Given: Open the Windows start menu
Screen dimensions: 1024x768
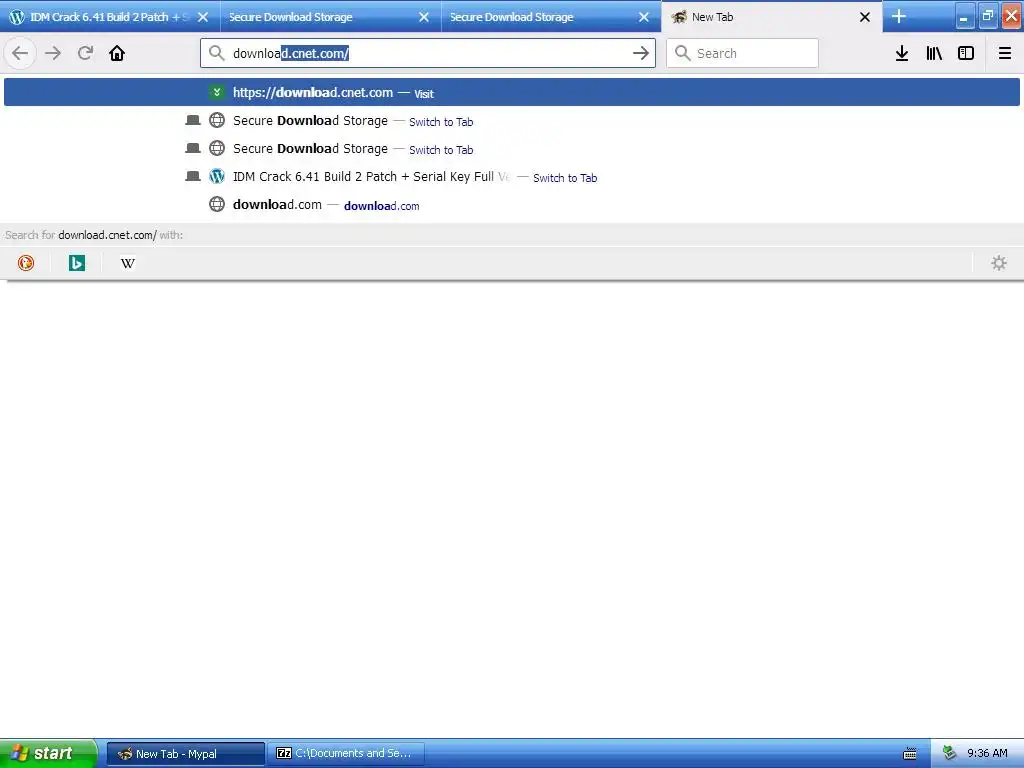Looking at the screenshot, I should (x=48, y=753).
